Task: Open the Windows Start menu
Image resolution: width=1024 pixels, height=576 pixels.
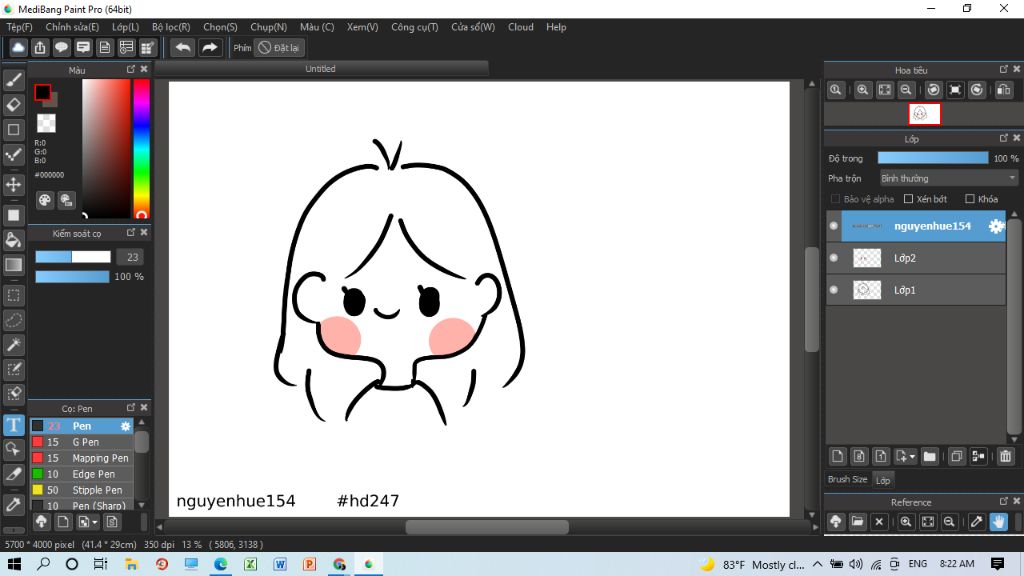Action: 14,564
